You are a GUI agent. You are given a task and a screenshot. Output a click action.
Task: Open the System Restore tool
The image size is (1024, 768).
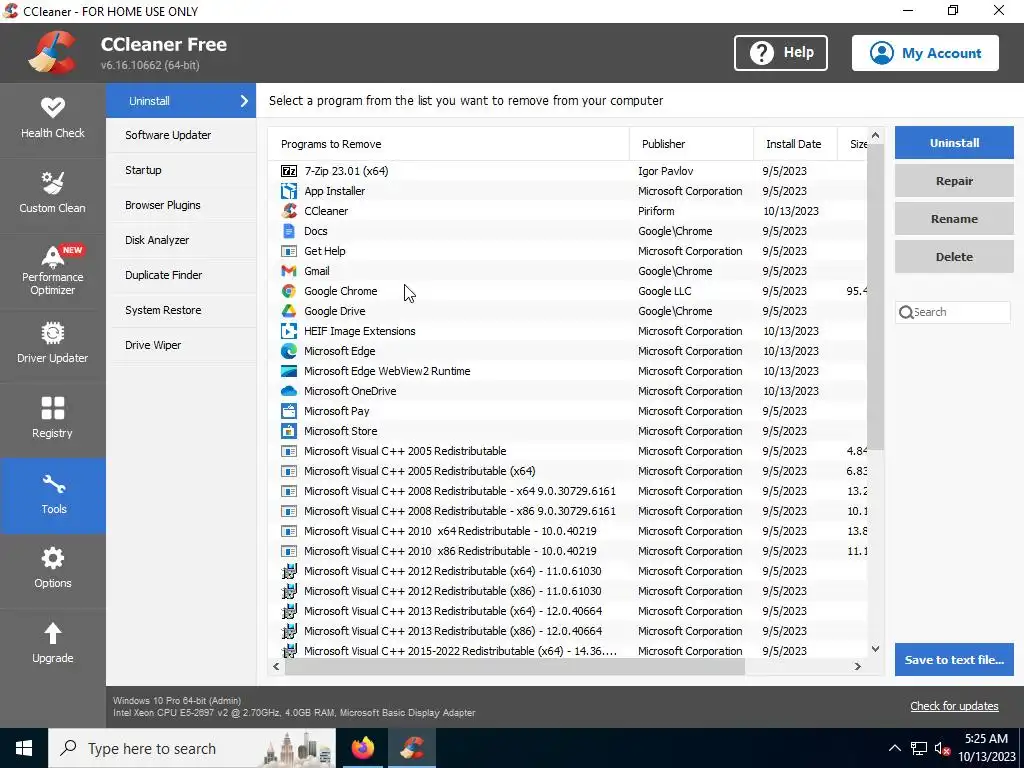(181, 310)
